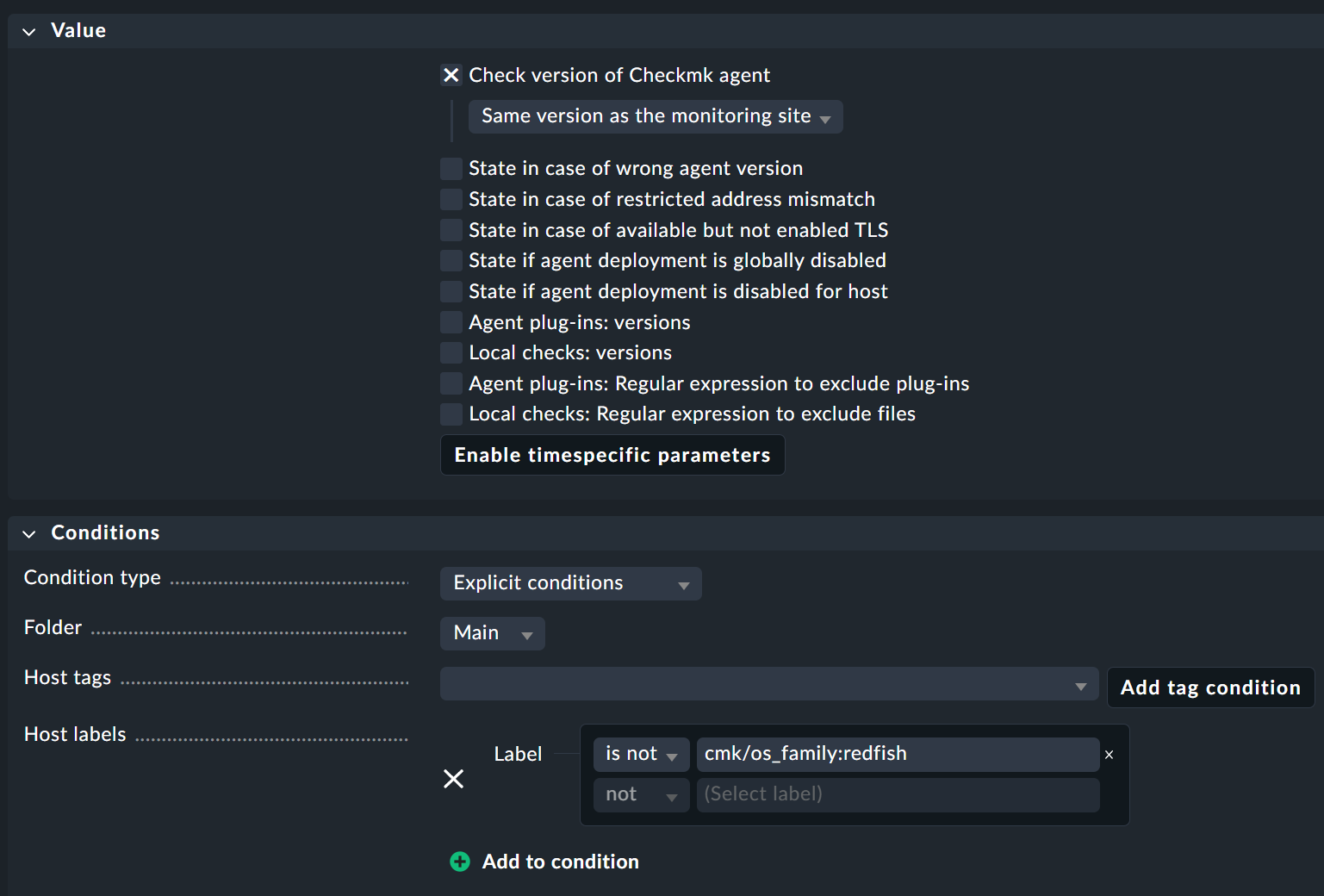Click Enable timespecific parameters
Image resolution: width=1324 pixels, height=896 pixels.
612,455
